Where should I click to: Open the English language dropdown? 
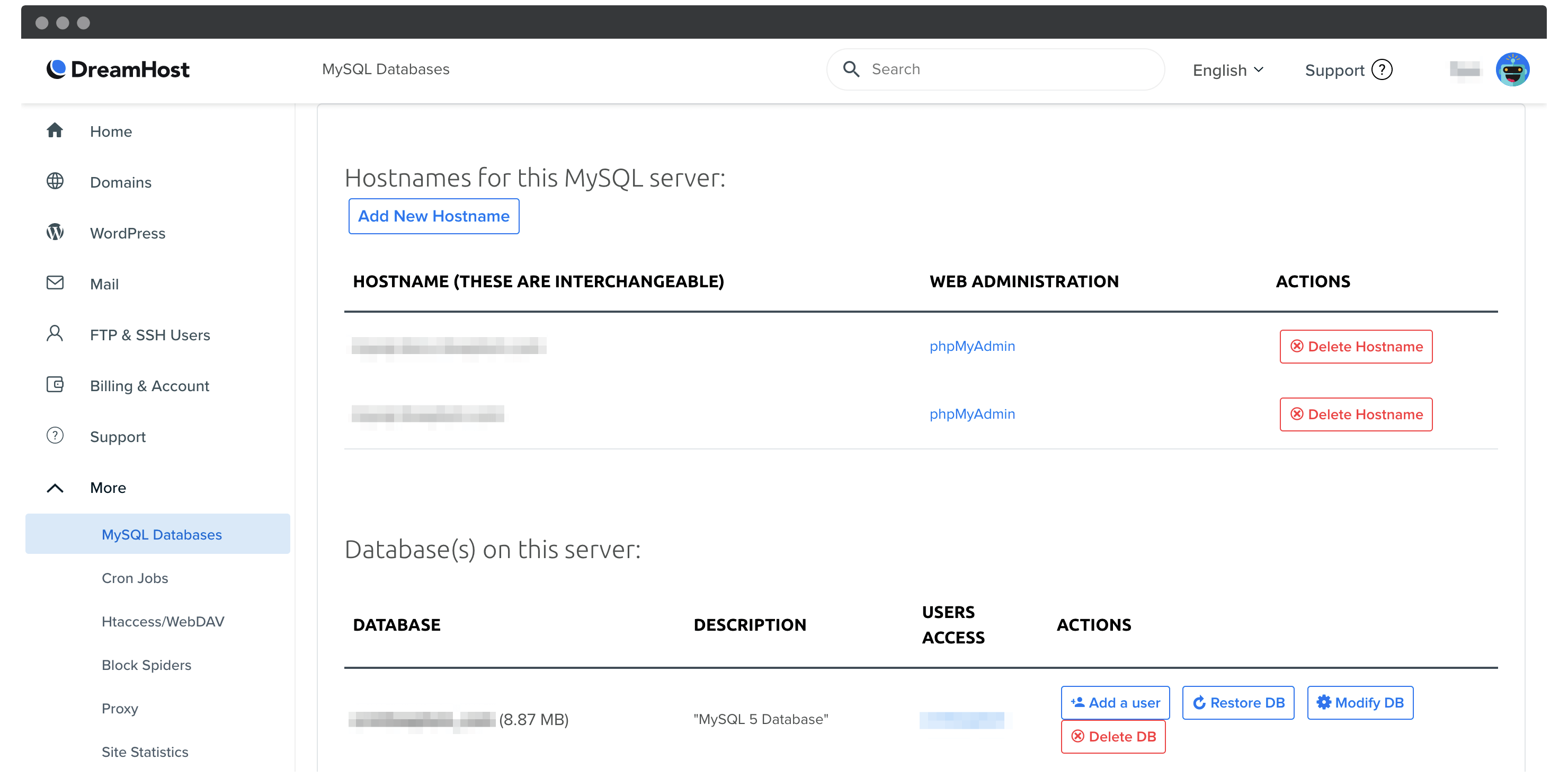1229,69
